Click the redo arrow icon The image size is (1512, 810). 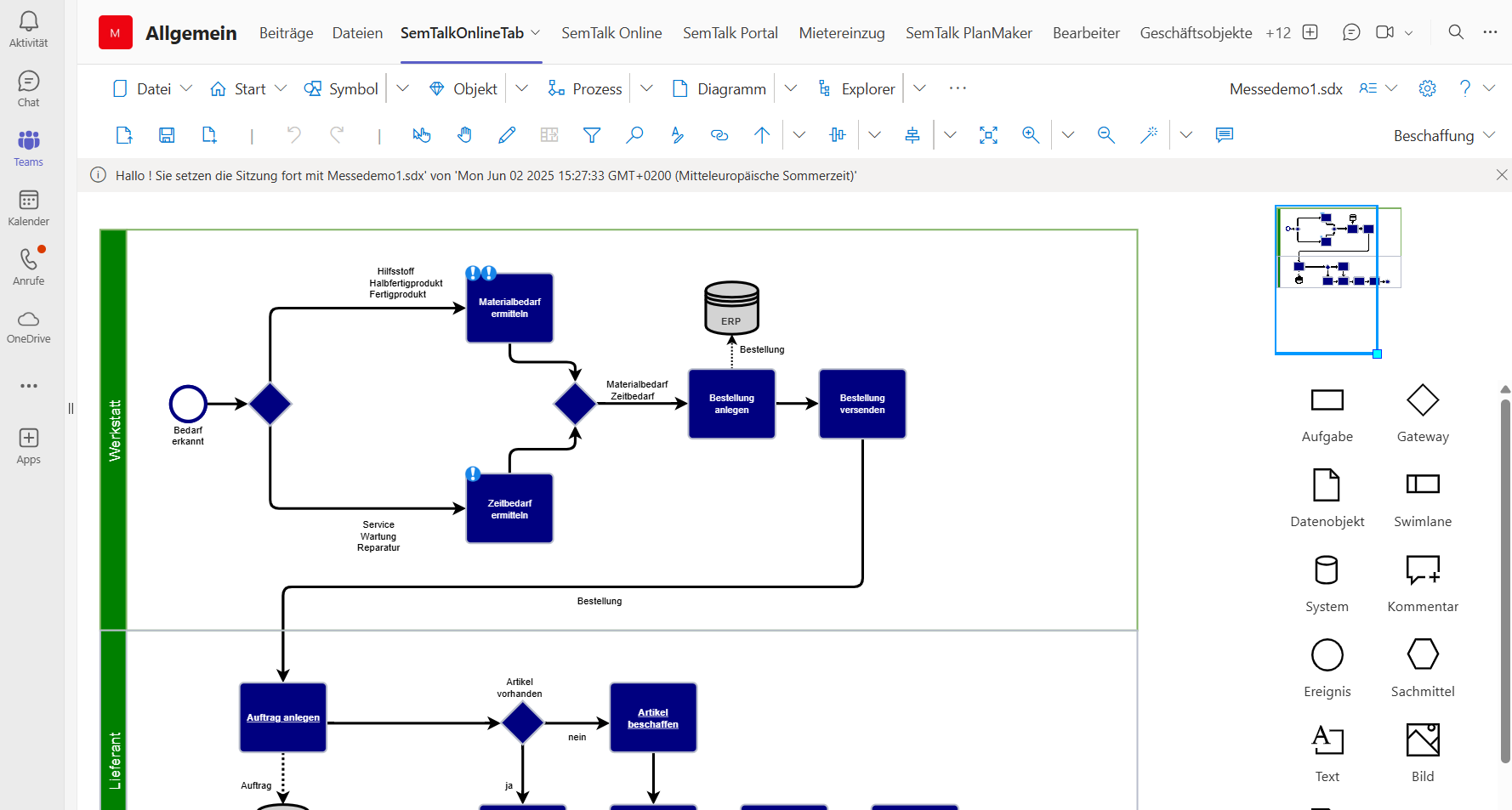tap(337, 134)
